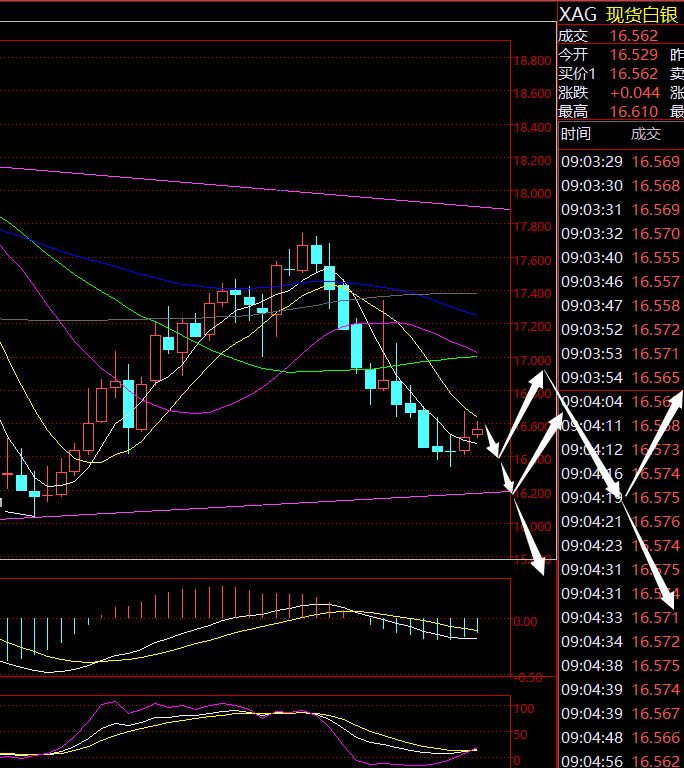Click the 100 label on oscillator axis

coord(524,708)
